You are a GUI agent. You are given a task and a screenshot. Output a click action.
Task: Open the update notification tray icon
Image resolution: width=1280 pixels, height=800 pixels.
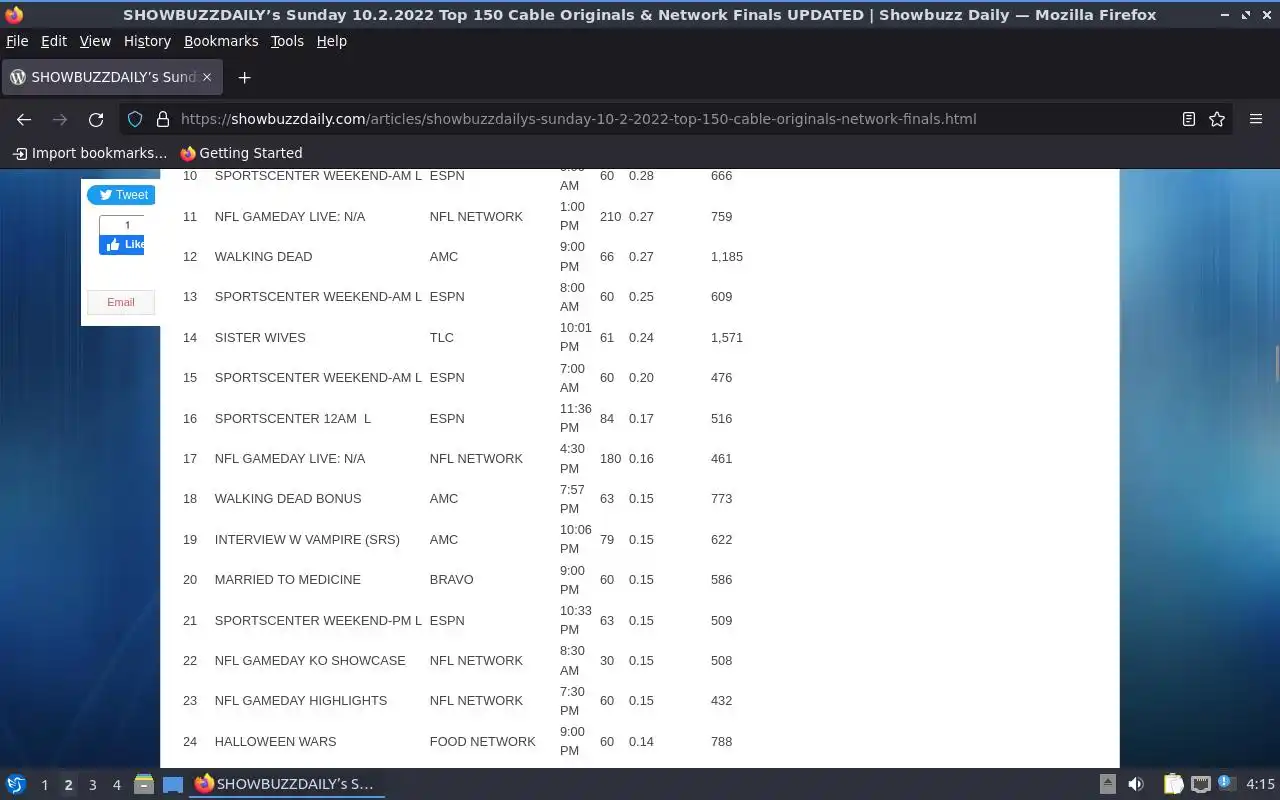(1227, 784)
